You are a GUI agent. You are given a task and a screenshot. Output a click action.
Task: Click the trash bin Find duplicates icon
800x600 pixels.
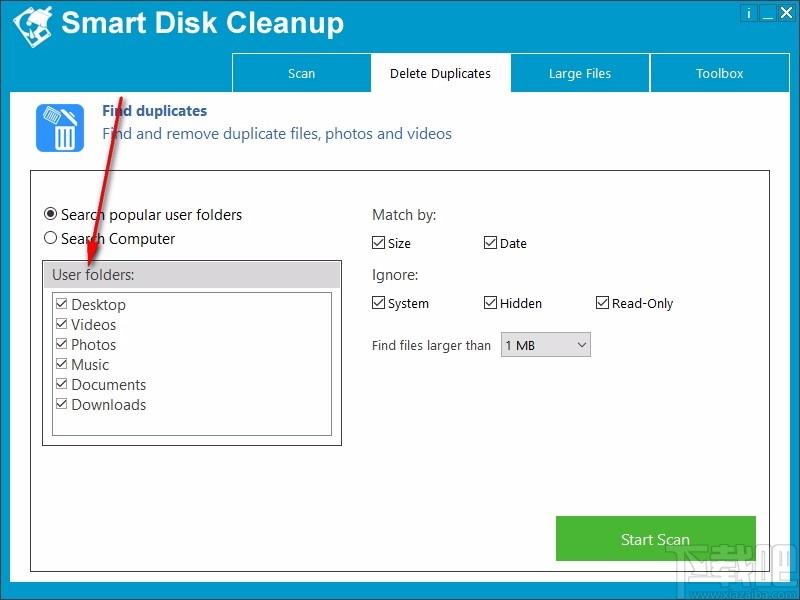point(60,128)
